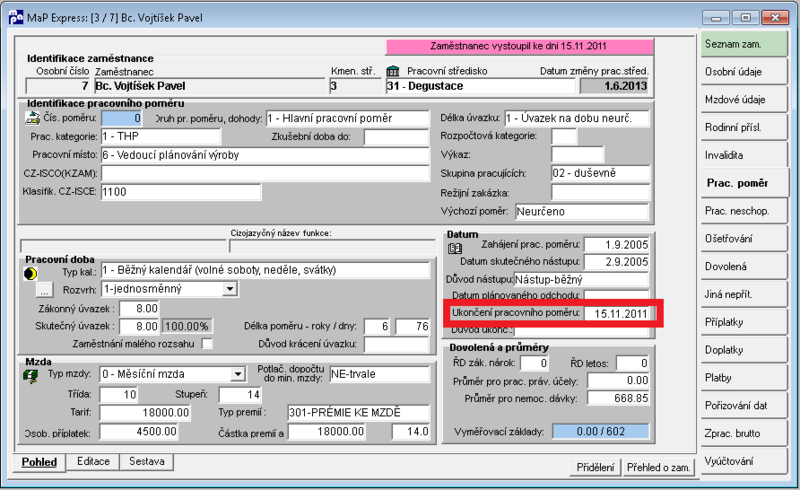The width and height of the screenshot is (800, 490).
Task: Click the Typ premií field
Action: point(359,412)
